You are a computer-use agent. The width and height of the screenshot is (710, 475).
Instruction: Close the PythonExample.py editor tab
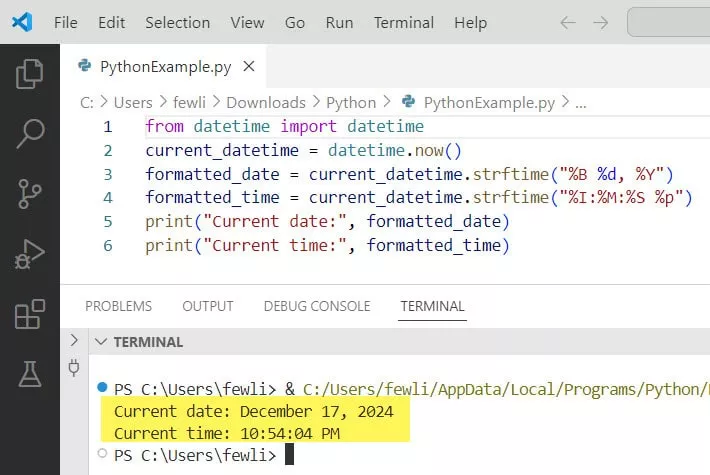tap(249, 67)
